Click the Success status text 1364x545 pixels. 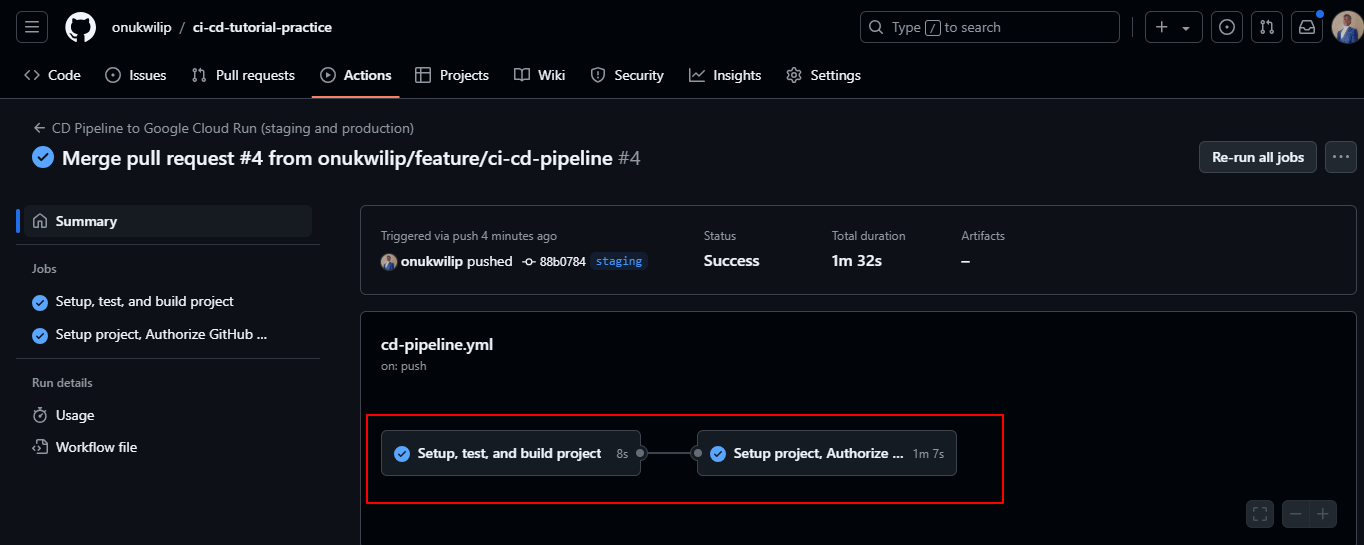[732, 261]
